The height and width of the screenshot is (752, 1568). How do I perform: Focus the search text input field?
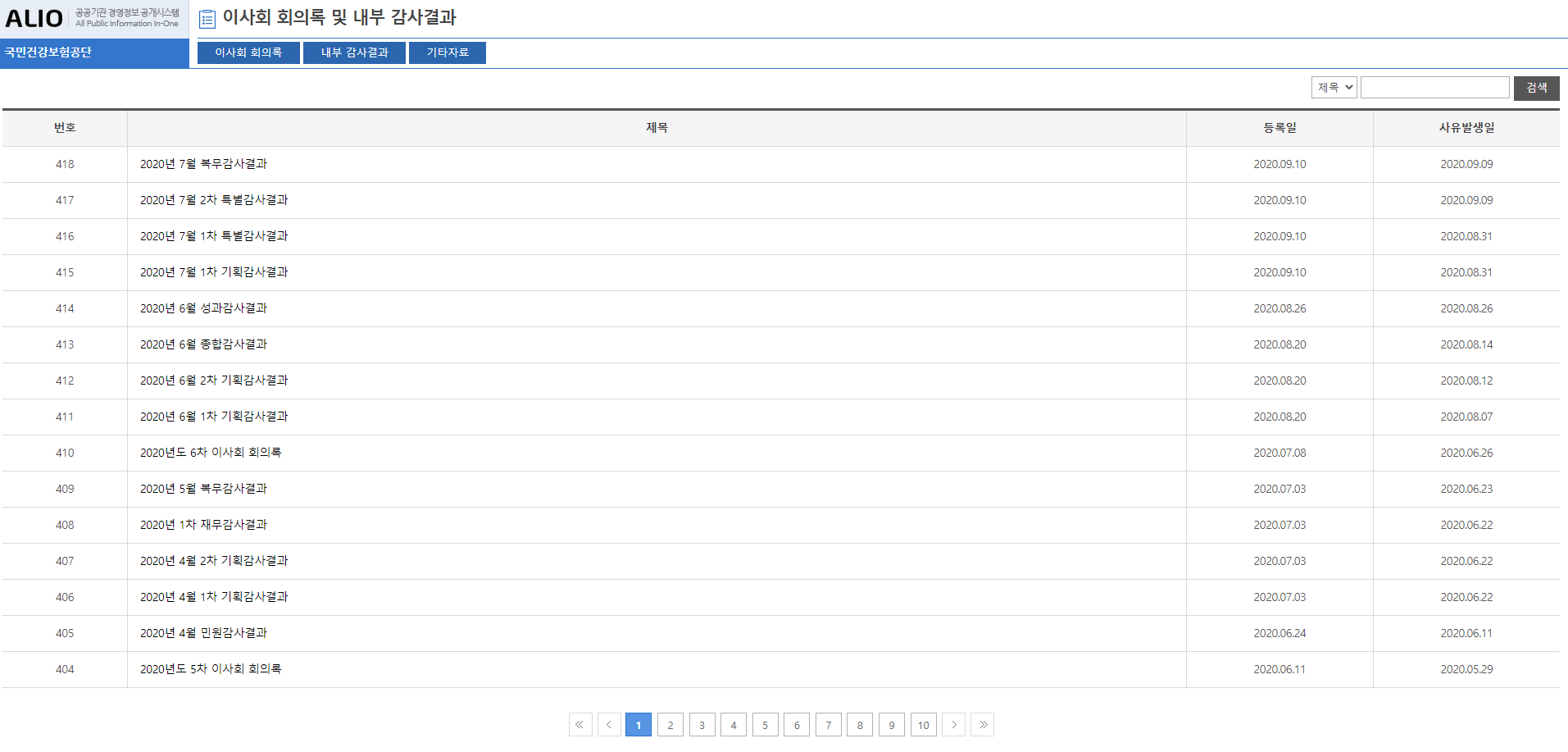(1434, 88)
